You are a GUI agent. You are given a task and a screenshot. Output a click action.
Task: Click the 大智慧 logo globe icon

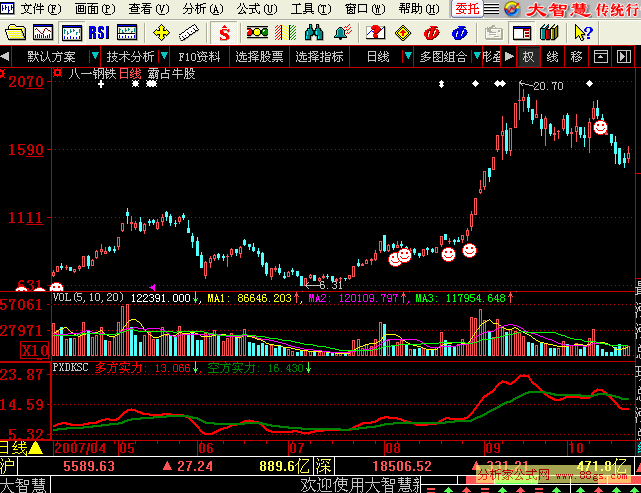[511, 9]
